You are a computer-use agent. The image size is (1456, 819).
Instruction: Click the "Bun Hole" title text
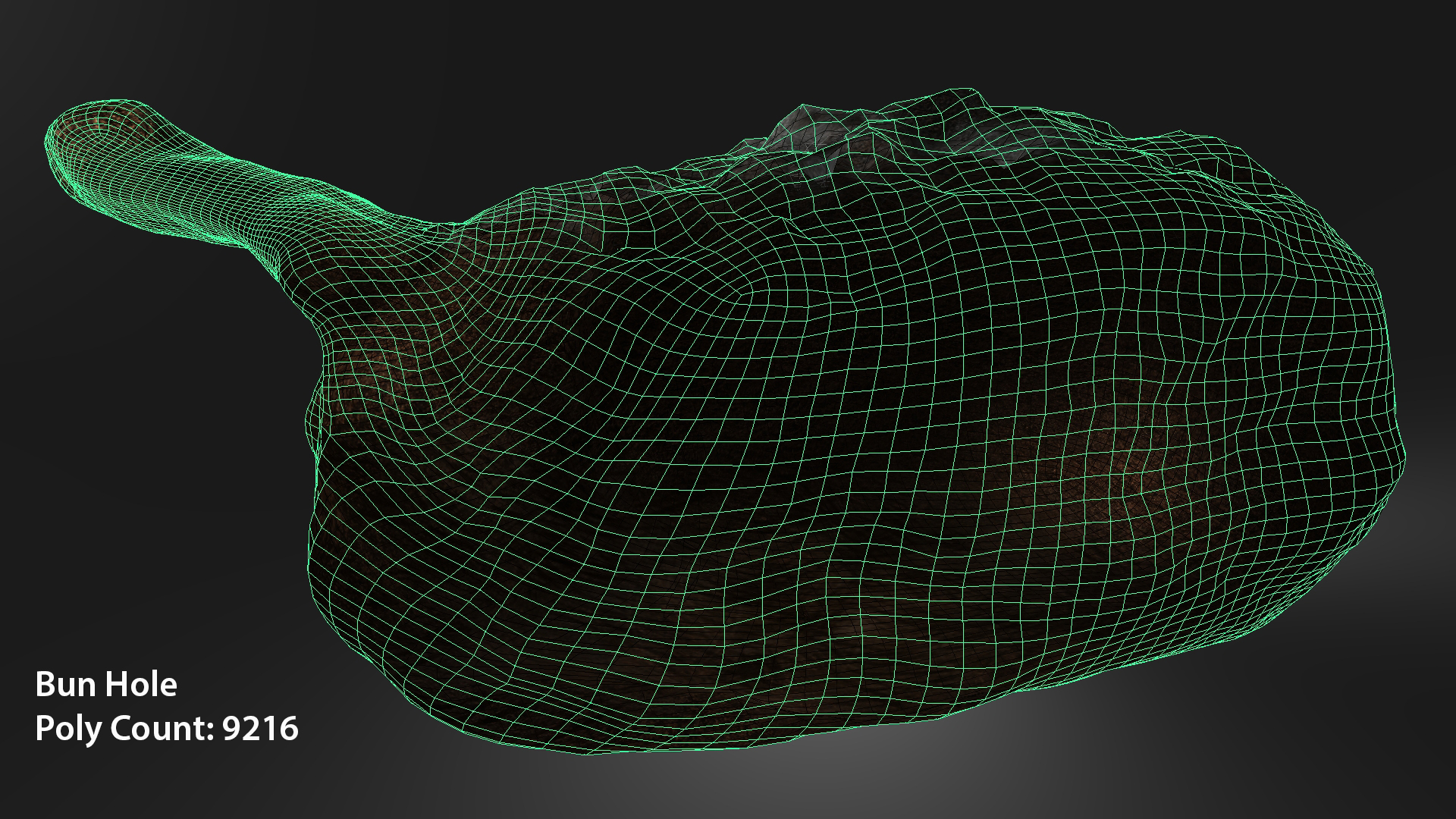[106, 685]
